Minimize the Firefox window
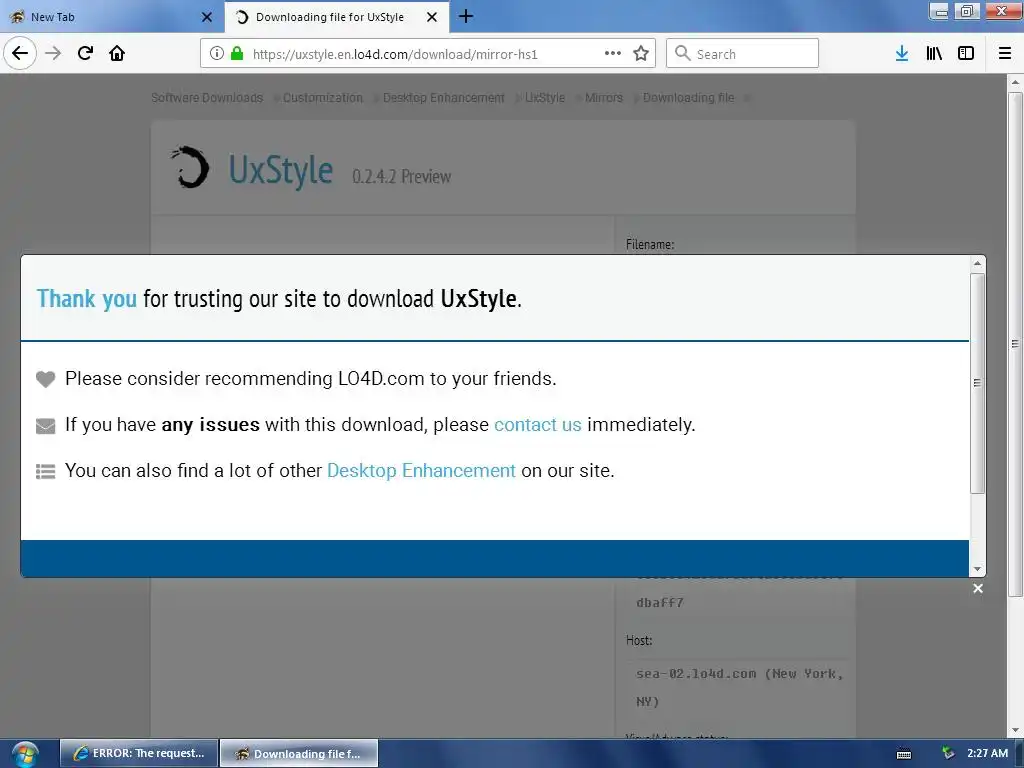Screen dimensions: 1024x768 (x=939, y=11)
